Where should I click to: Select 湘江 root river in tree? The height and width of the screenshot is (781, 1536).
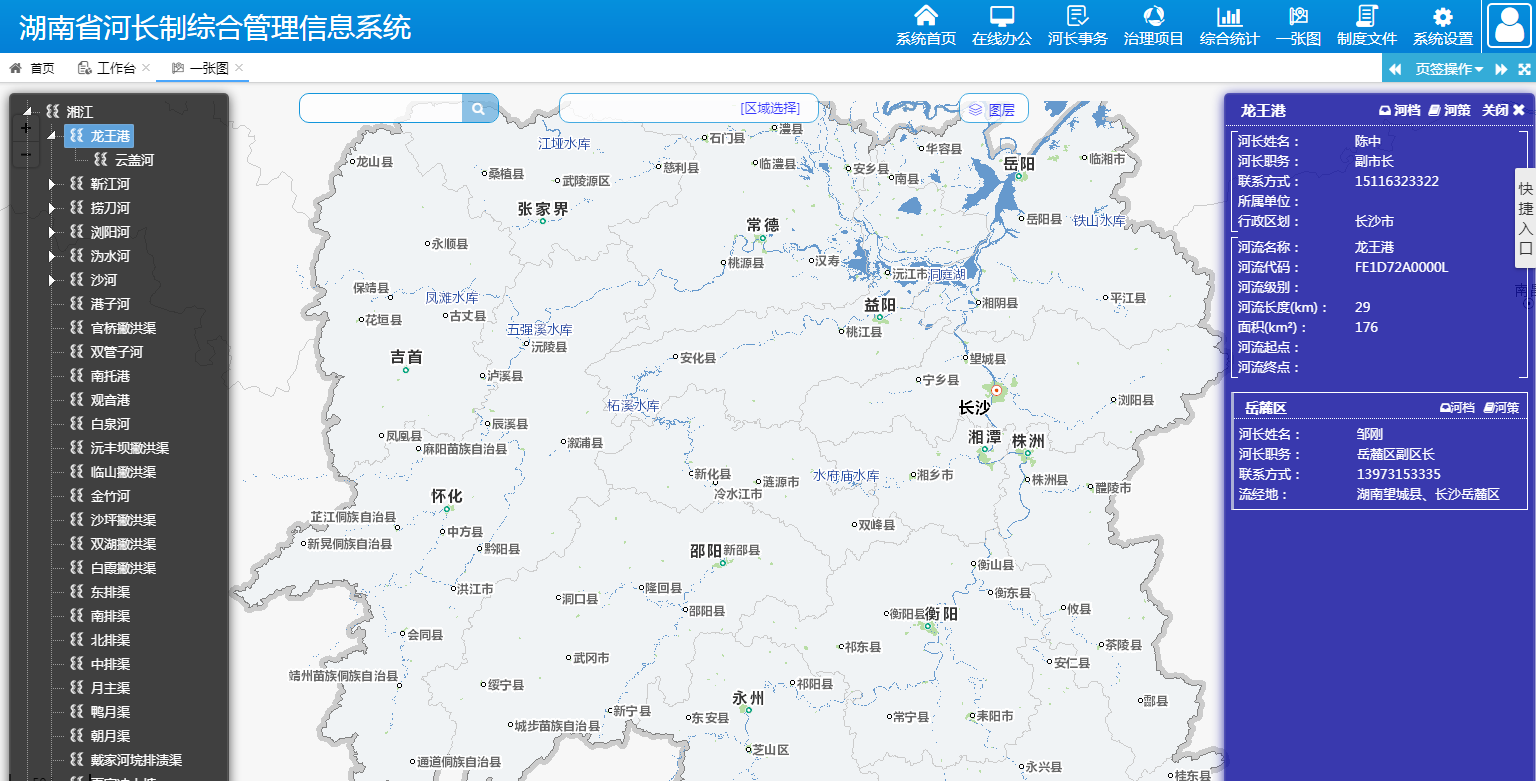[80, 112]
